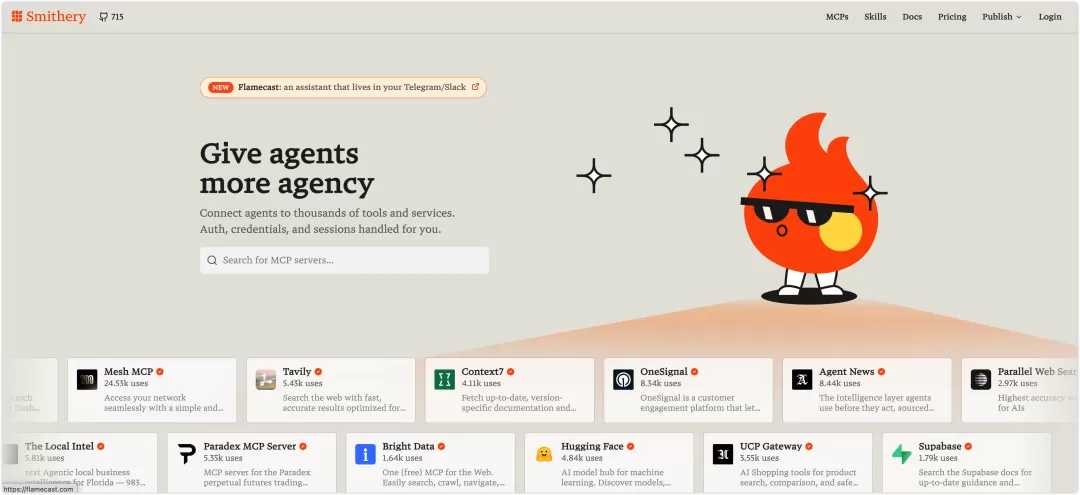Open the Paradex MCP Server title
1080x495 pixels.
pos(249,447)
